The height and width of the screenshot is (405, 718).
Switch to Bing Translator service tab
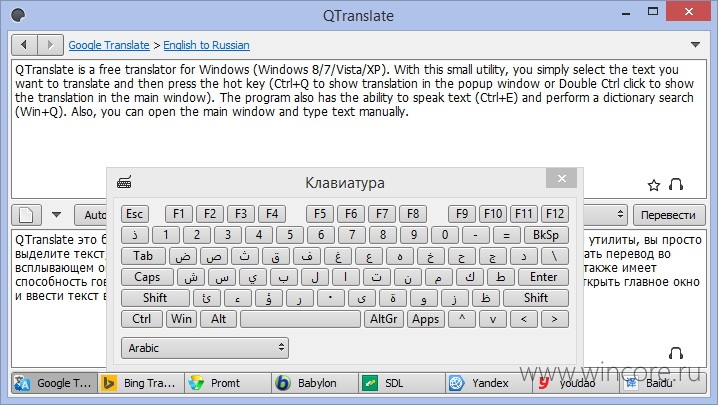[141, 383]
